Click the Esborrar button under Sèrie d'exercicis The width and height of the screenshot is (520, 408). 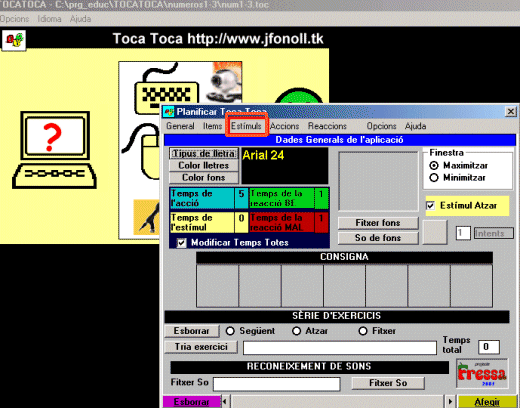click(x=192, y=331)
